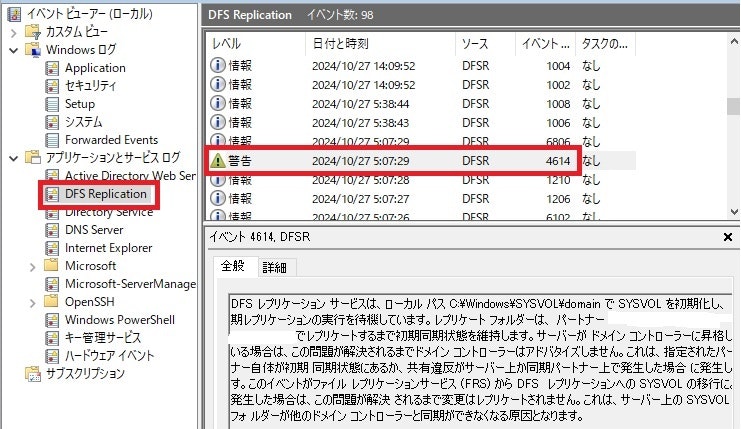Click the サブスクリプション icon
This screenshot has width=741, height=429.
[x=33, y=374]
